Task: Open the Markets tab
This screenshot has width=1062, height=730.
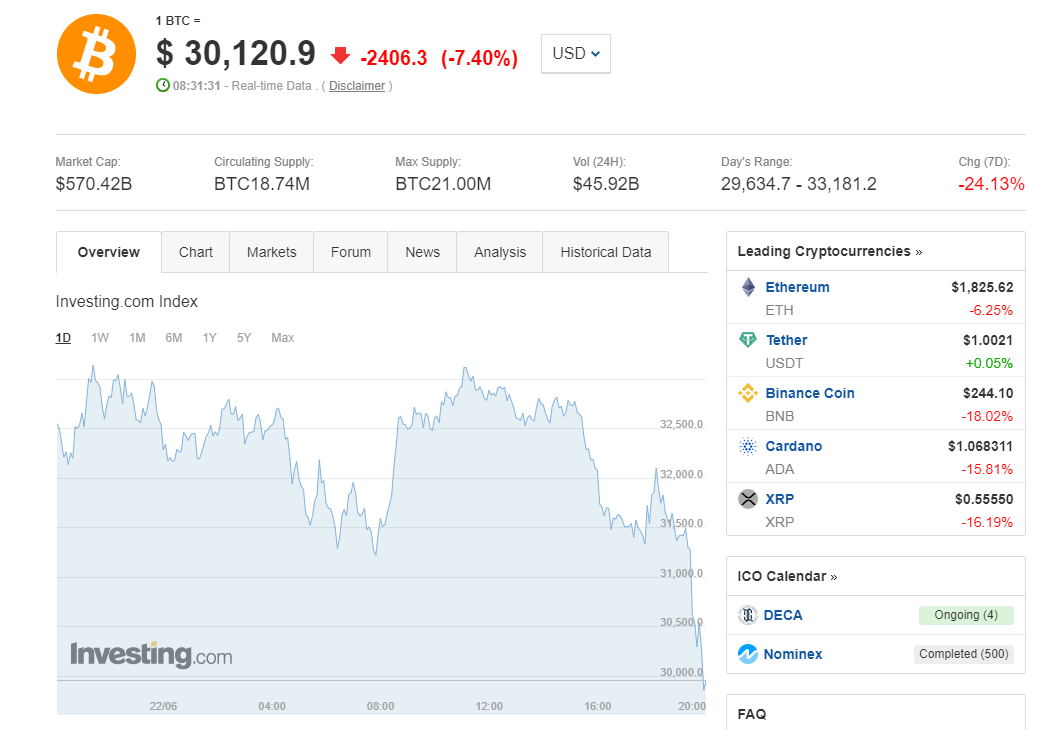Action: click(271, 252)
